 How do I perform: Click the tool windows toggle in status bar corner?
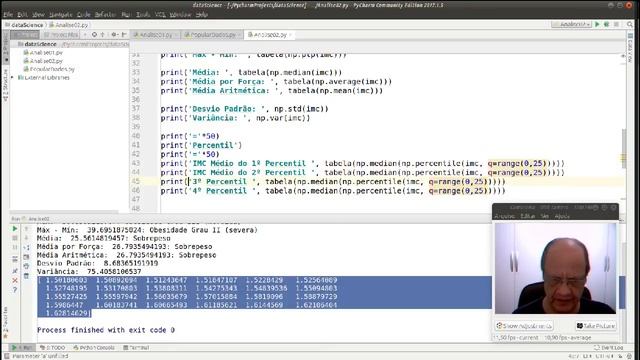(x=6, y=356)
